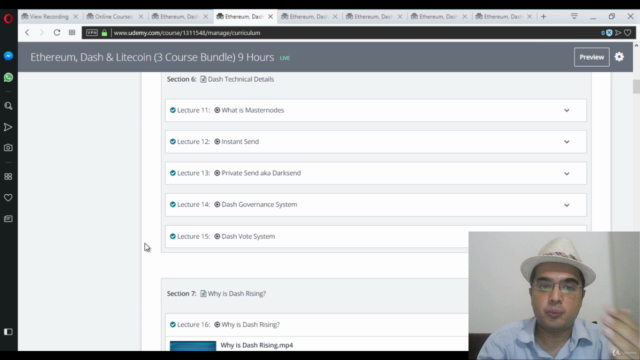
Task: Open the ad blocker shield icon
Action: tap(609, 33)
